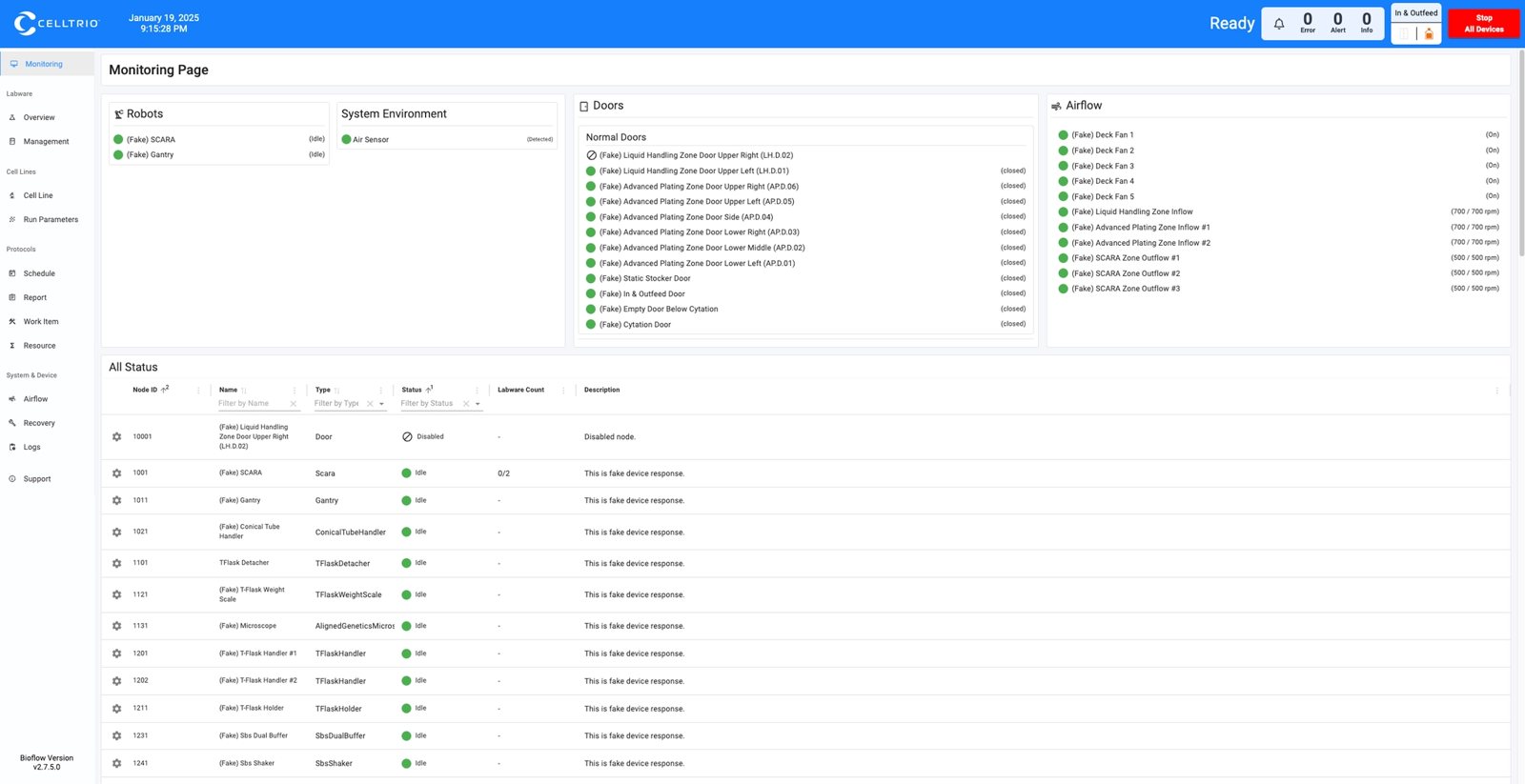Select Monitoring in the sidebar

(x=48, y=64)
